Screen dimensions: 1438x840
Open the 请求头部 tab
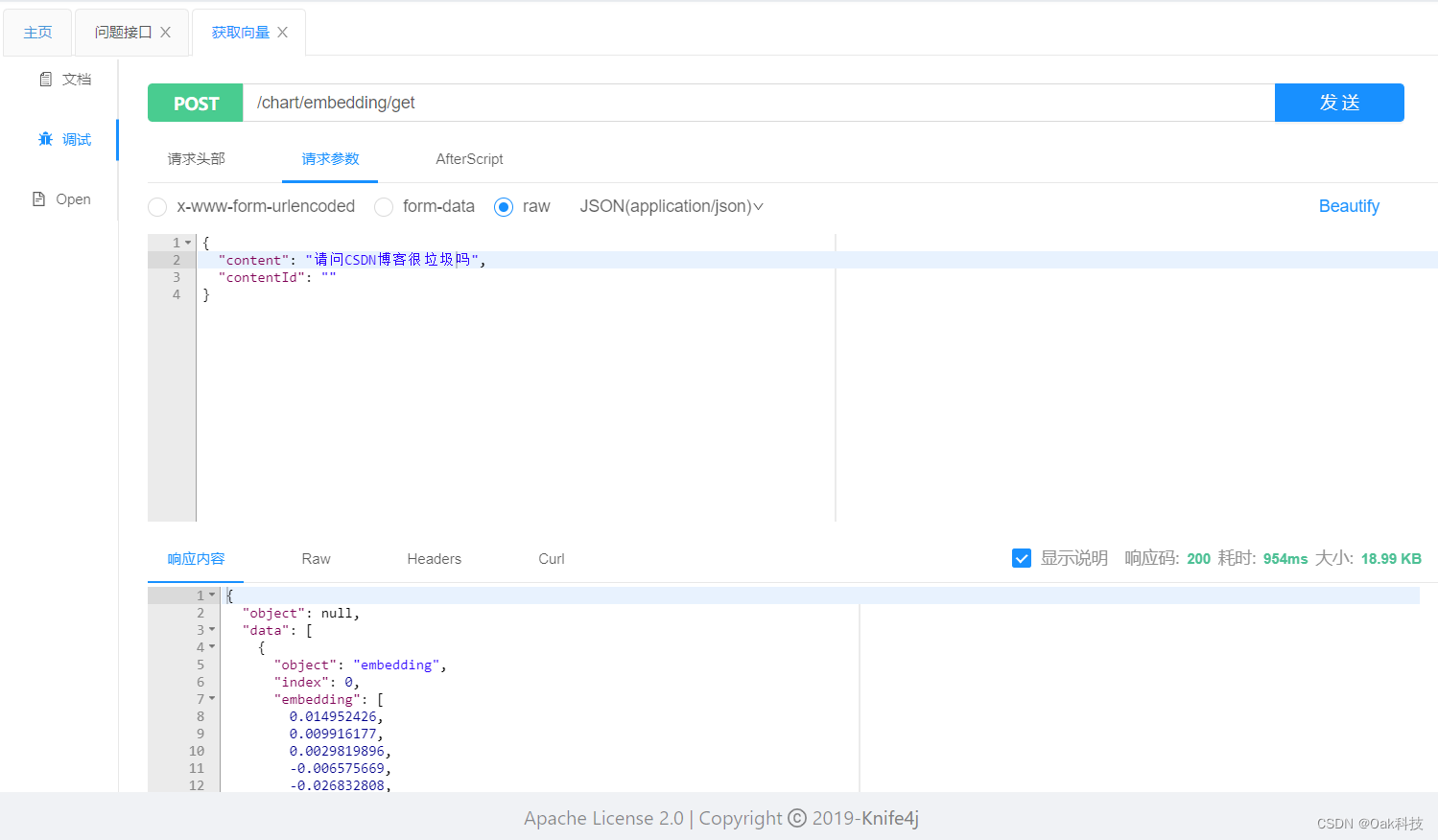click(196, 158)
